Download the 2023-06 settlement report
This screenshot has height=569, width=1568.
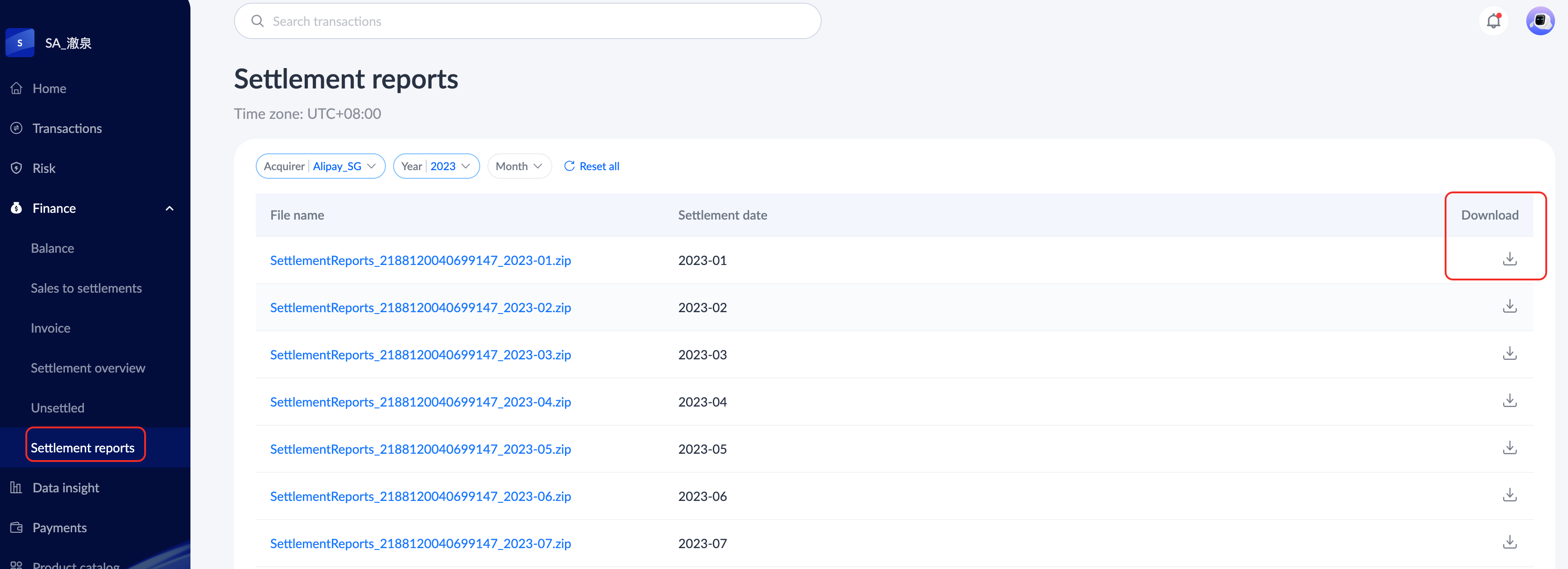point(1509,495)
